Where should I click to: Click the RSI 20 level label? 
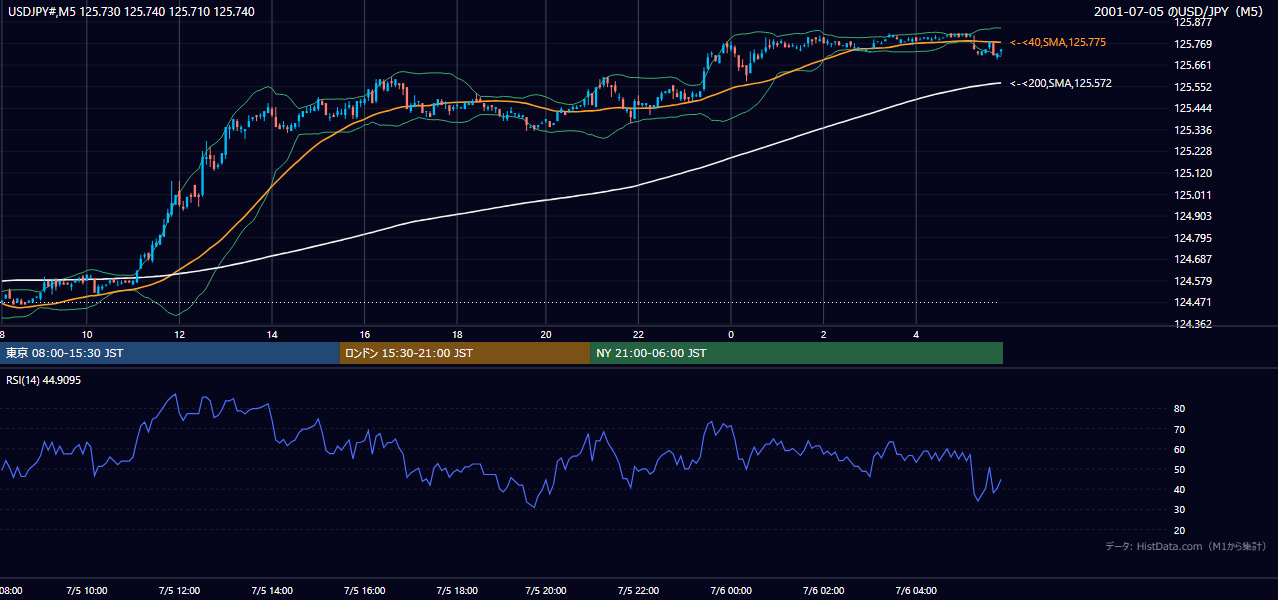coord(1179,531)
